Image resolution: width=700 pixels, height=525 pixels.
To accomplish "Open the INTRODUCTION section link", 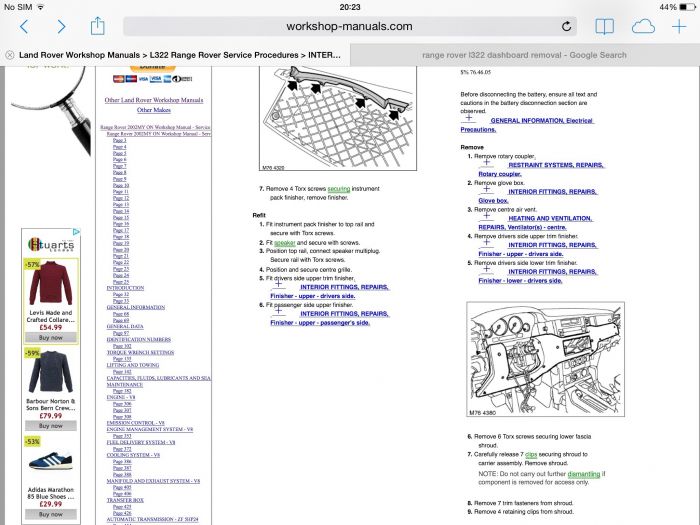I will click(125, 288).
